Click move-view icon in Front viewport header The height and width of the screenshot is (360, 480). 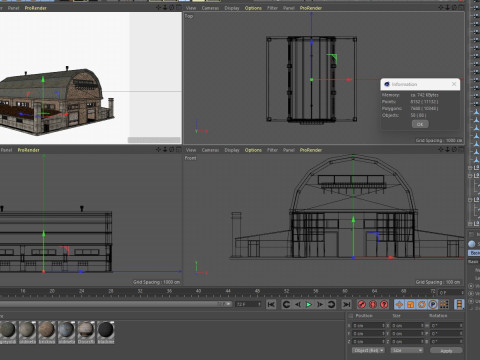pos(441,150)
